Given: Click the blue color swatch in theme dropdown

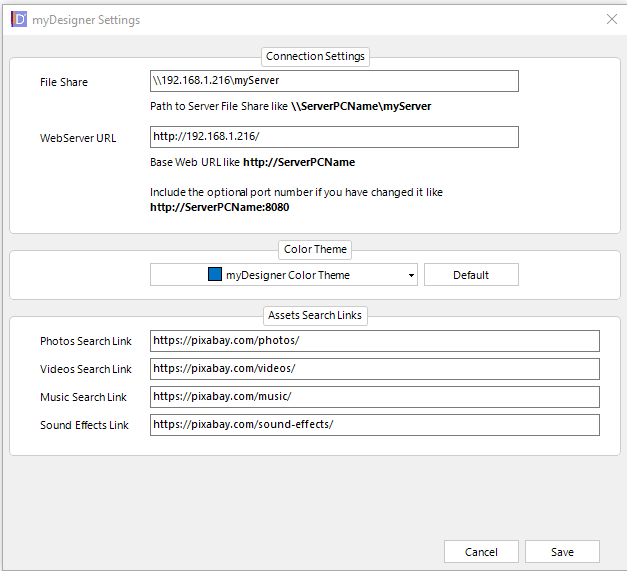Looking at the screenshot, I should 215,274.
